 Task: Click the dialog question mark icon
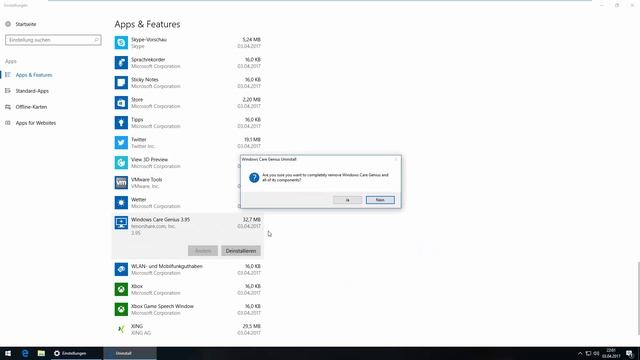click(254, 178)
